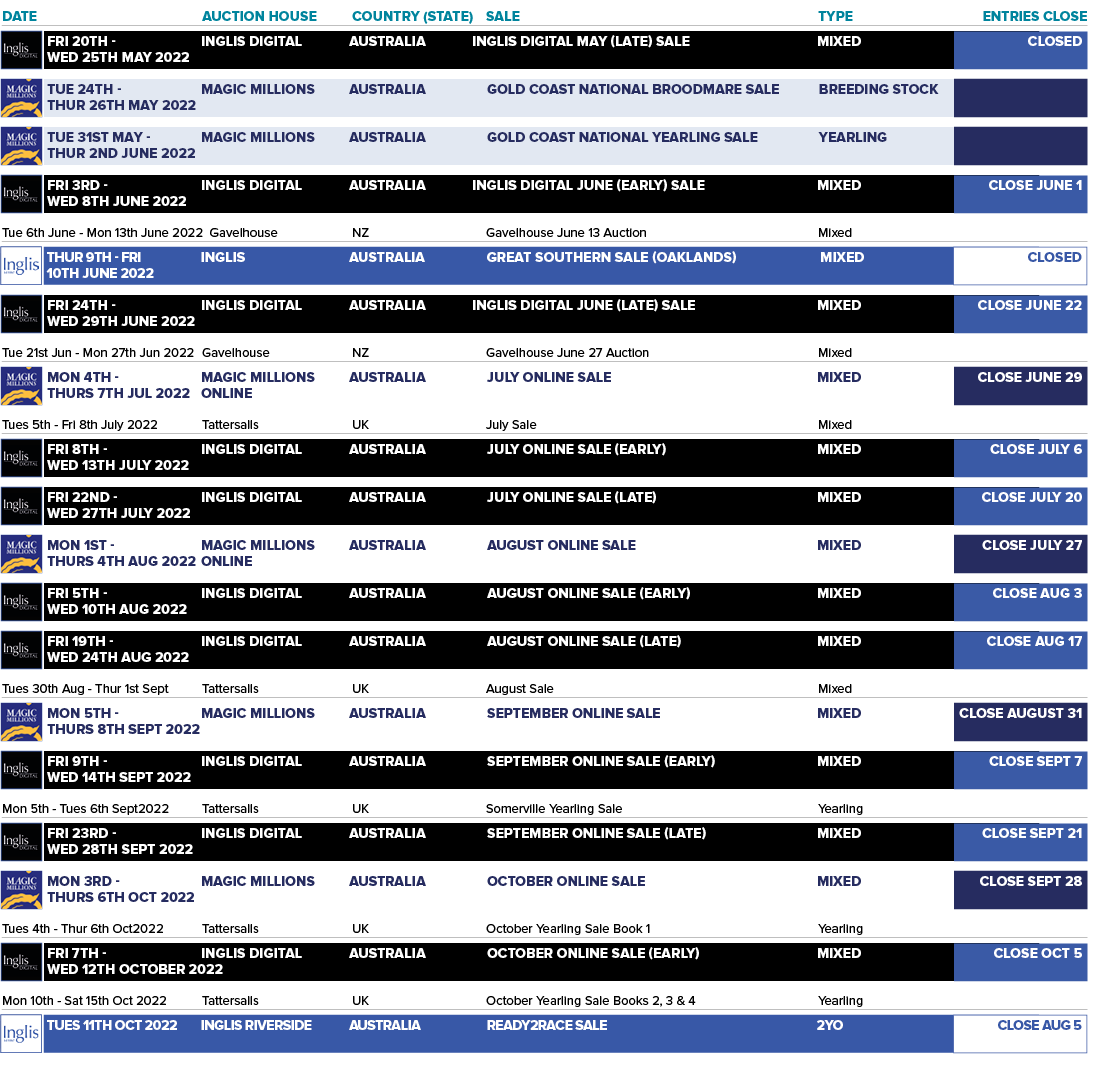
Task: Open Tattersalls July Sale
Action: [511, 425]
